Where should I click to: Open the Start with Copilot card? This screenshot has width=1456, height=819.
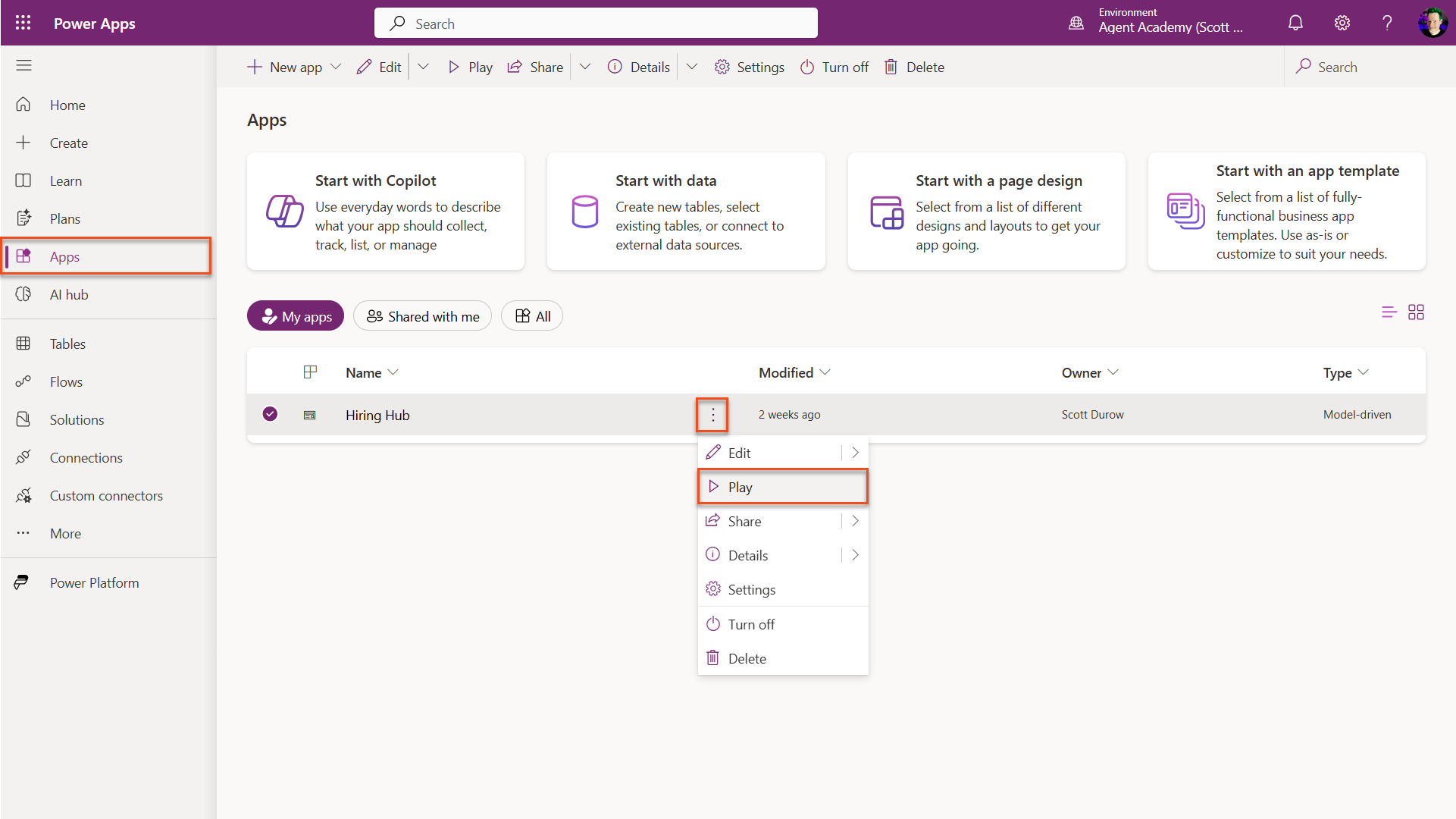[x=385, y=212]
